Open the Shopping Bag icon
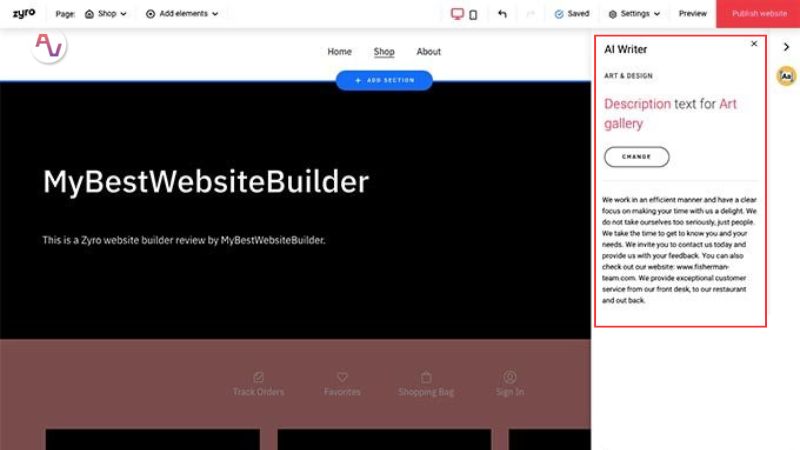 pyautogui.click(x=426, y=377)
